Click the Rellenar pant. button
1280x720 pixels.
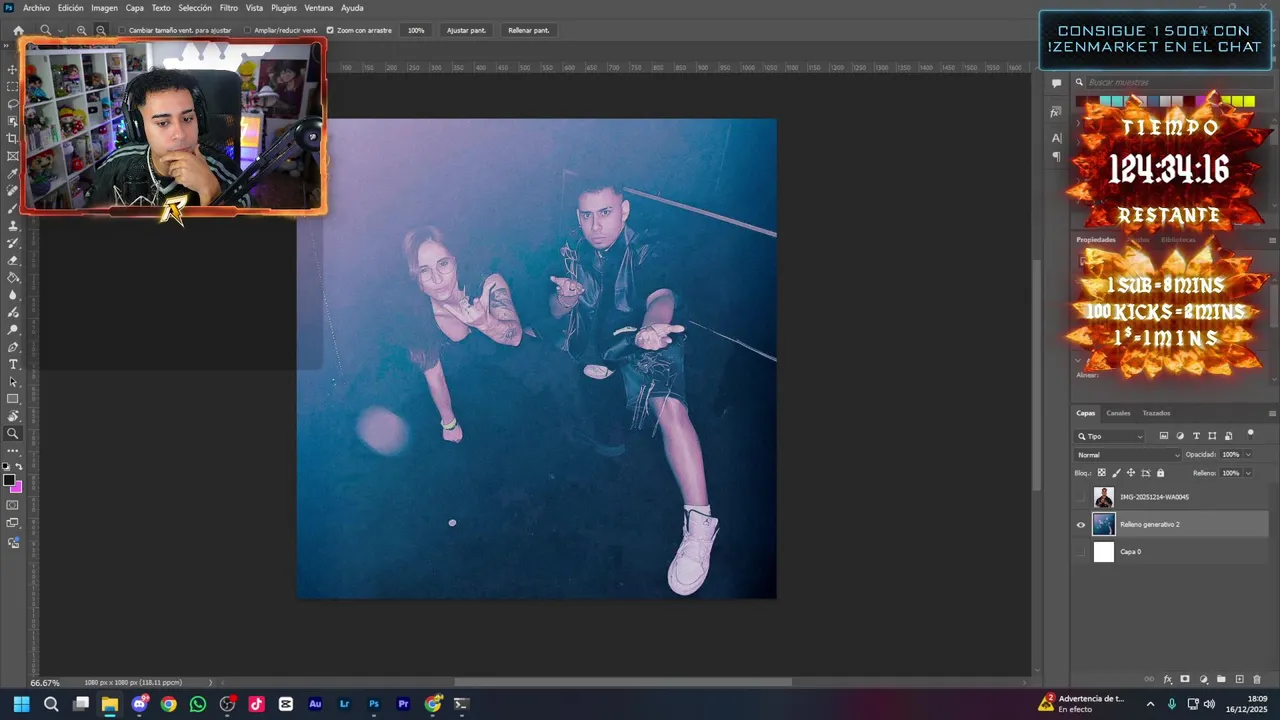pos(528,30)
